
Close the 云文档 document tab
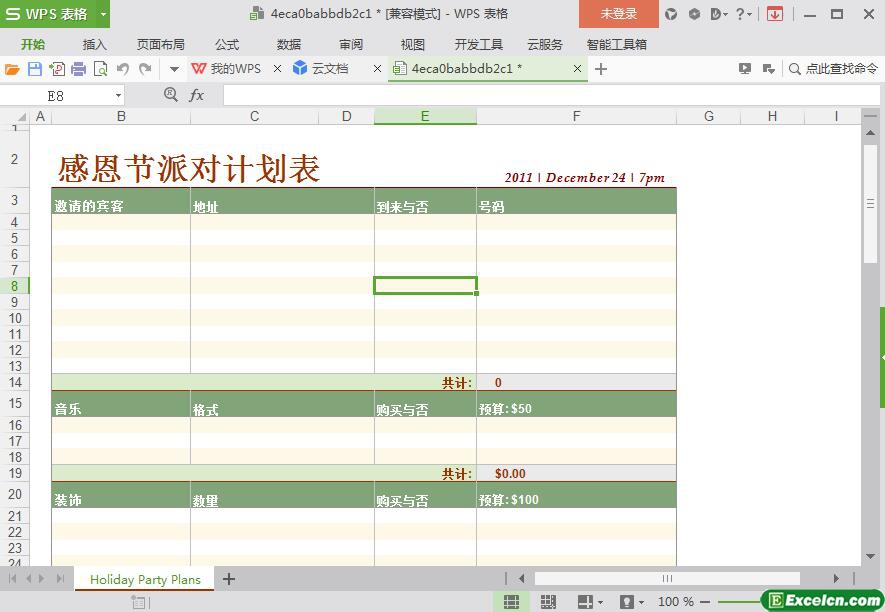pos(377,69)
